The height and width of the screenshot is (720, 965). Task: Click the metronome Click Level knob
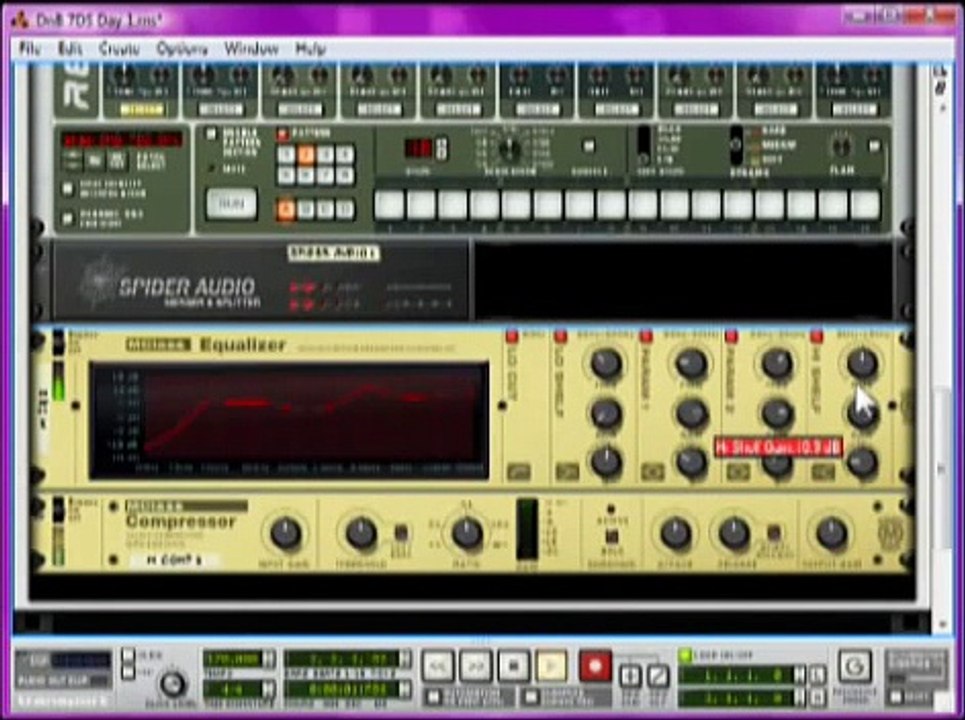tap(173, 684)
